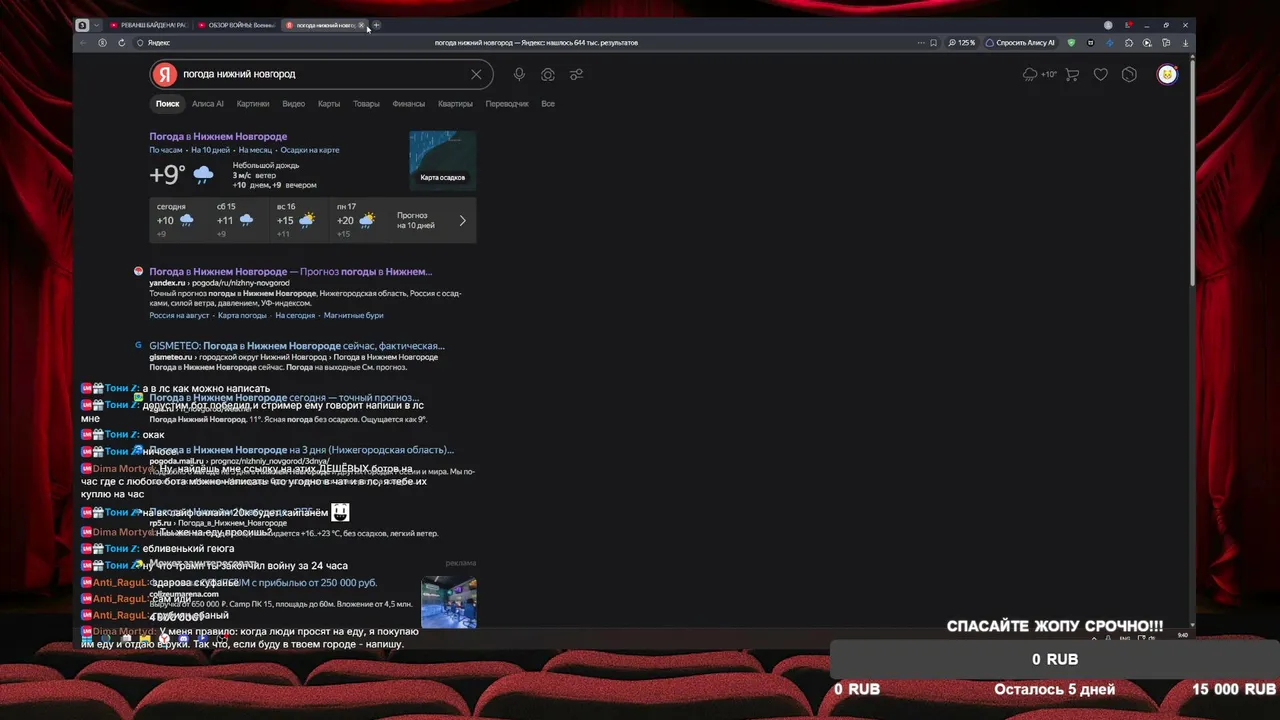
Task: Open the 'Россия на август' sublink
Action: tap(179, 315)
